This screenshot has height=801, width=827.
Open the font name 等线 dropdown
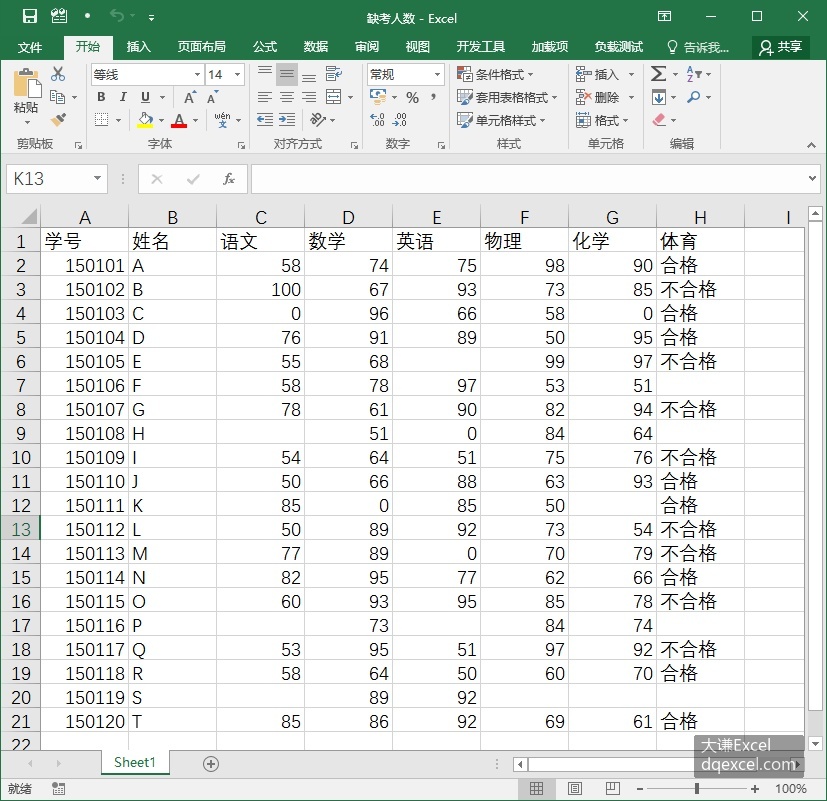[197, 74]
